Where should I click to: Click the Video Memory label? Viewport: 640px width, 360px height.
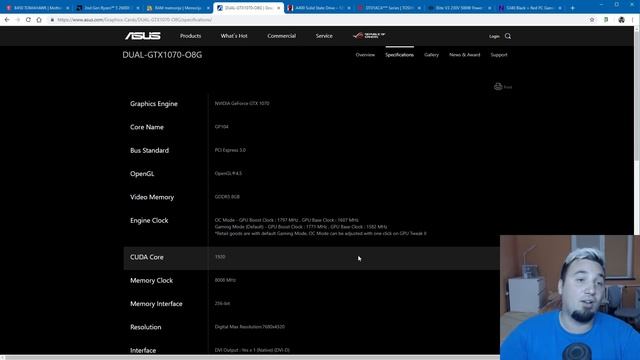(x=152, y=197)
